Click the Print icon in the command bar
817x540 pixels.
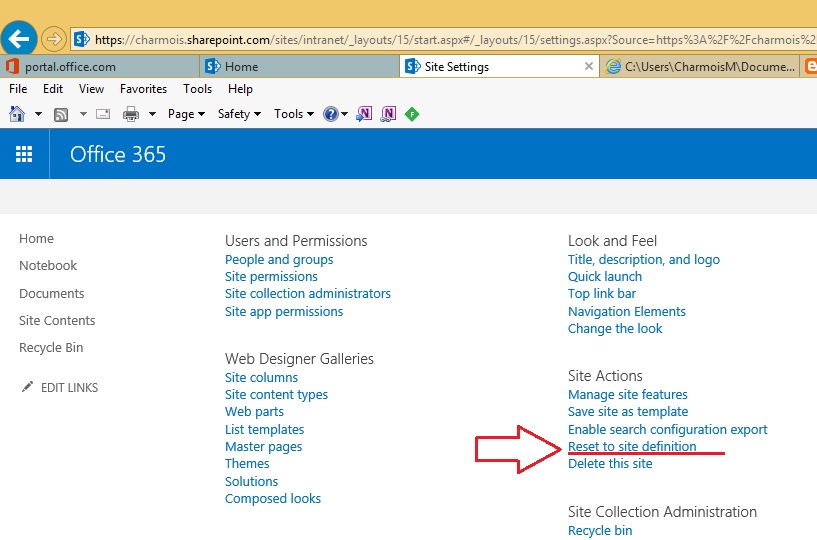(131, 114)
